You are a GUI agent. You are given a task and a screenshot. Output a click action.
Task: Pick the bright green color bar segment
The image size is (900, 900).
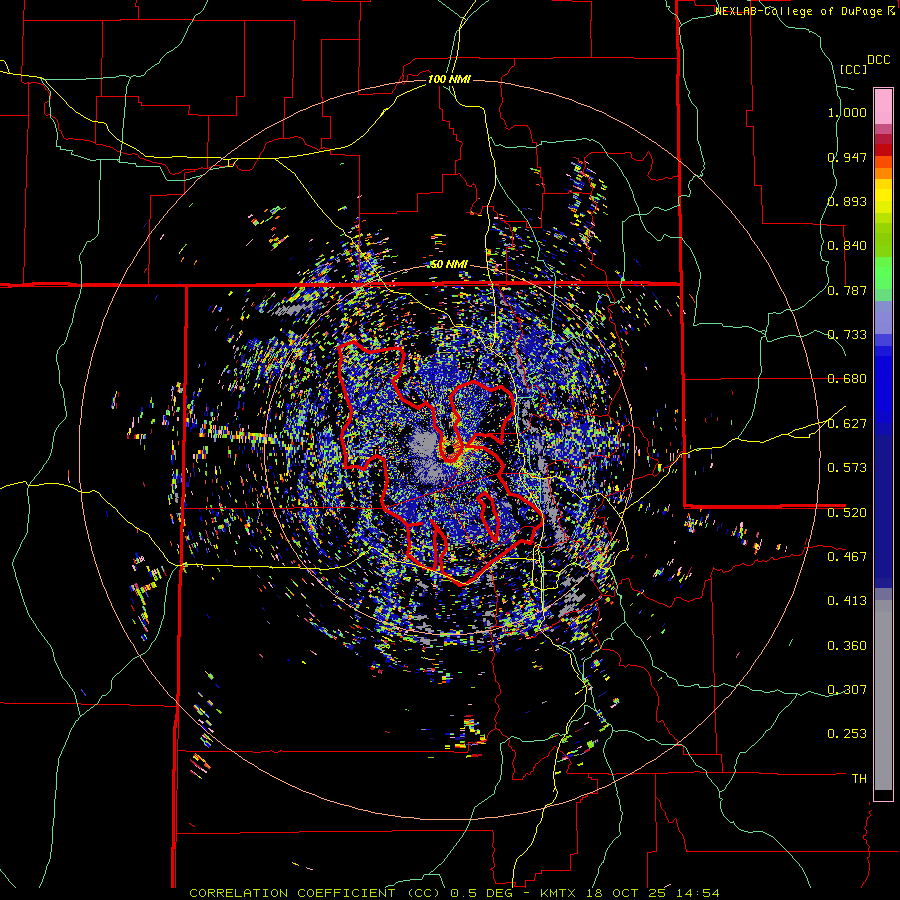coord(883,273)
